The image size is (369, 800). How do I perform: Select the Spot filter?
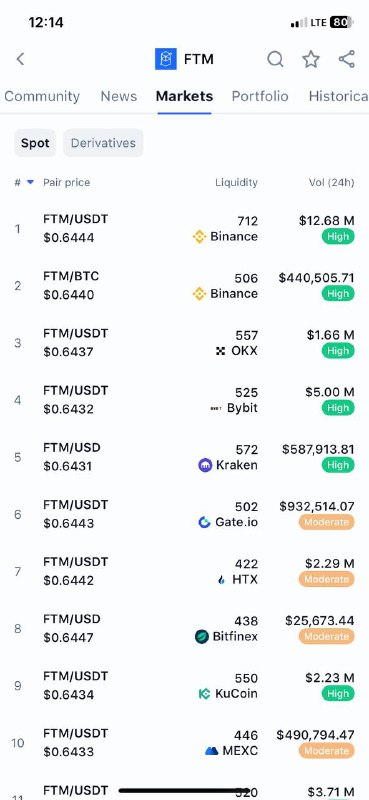tap(35, 143)
